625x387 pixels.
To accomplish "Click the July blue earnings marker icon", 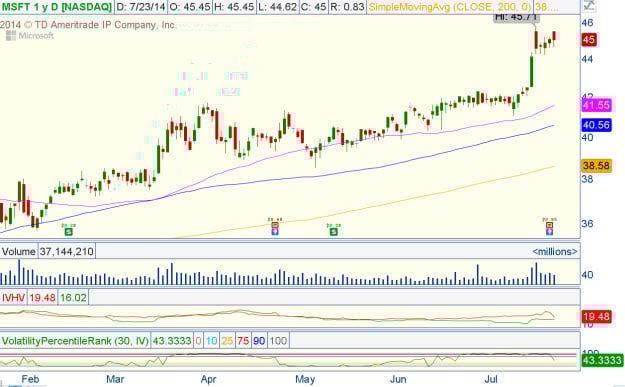I will tap(549, 232).
